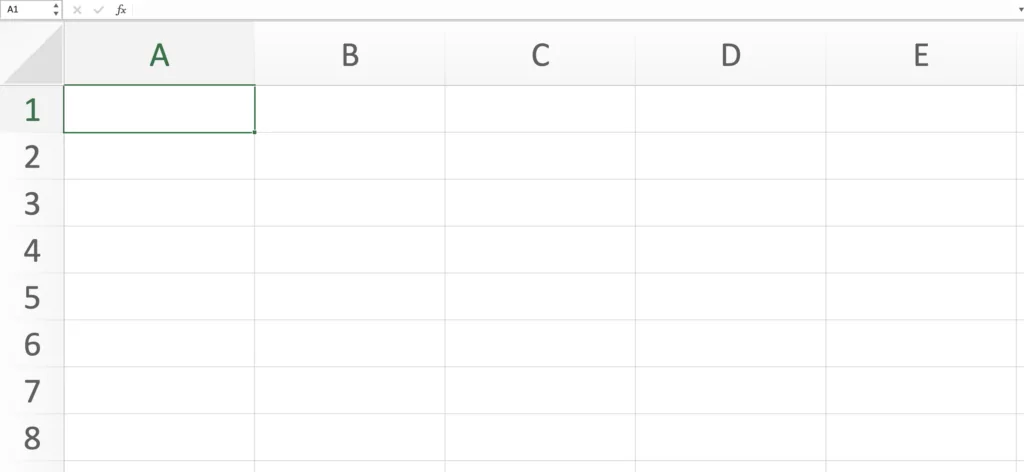The width and height of the screenshot is (1024, 472).
Task: Select column B header
Action: pyautogui.click(x=350, y=55)
